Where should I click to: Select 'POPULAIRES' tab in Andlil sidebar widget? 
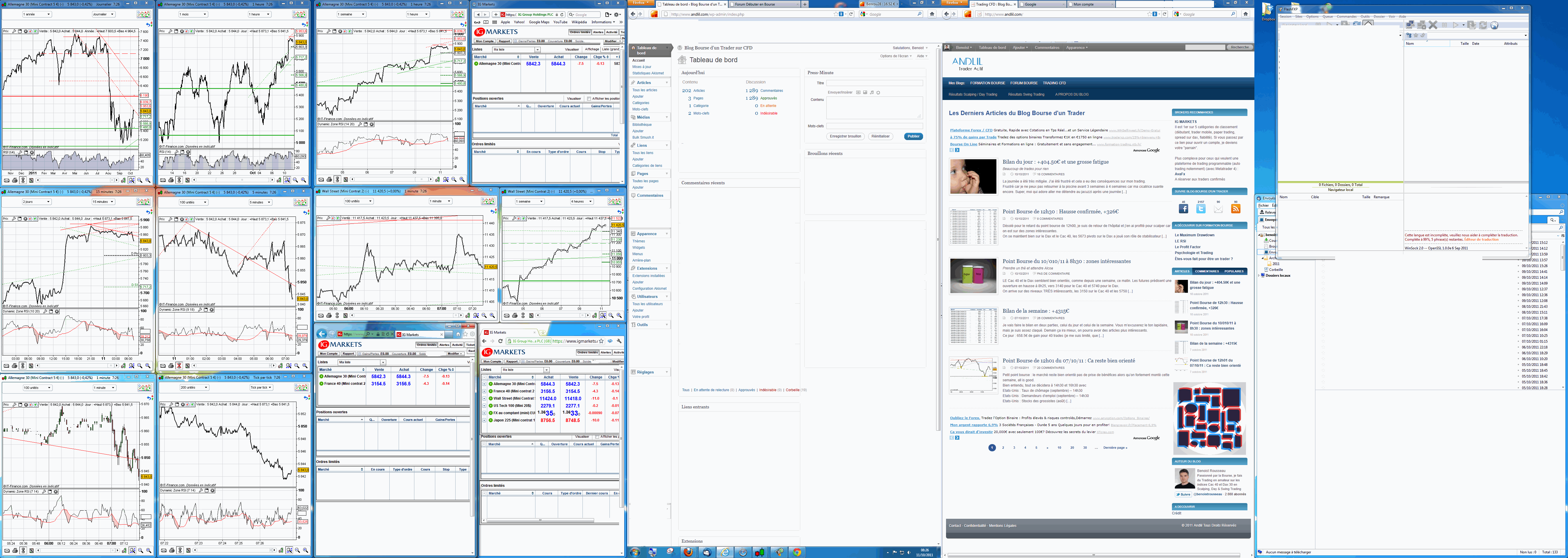coord(1234,271)
